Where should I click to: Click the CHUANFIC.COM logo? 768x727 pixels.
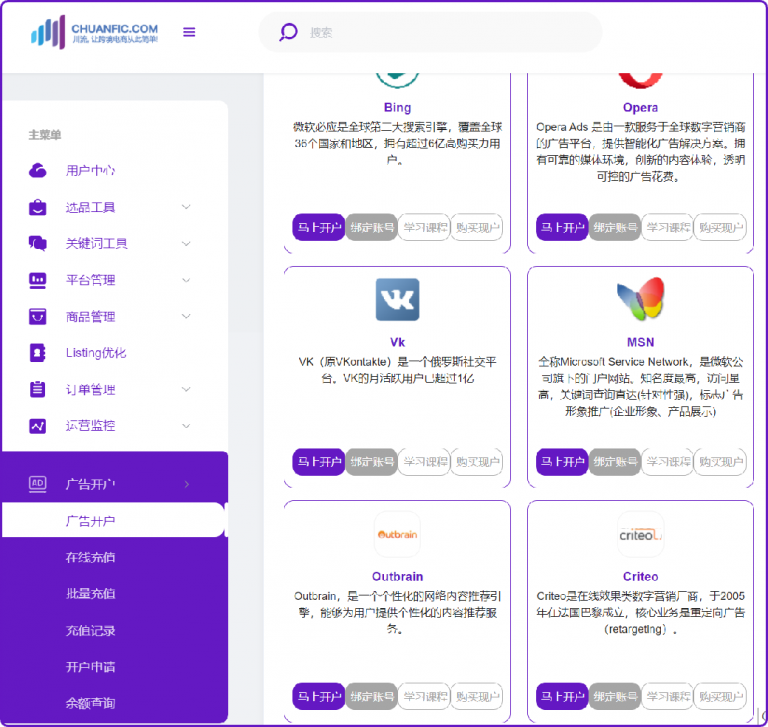coord(95,32)
